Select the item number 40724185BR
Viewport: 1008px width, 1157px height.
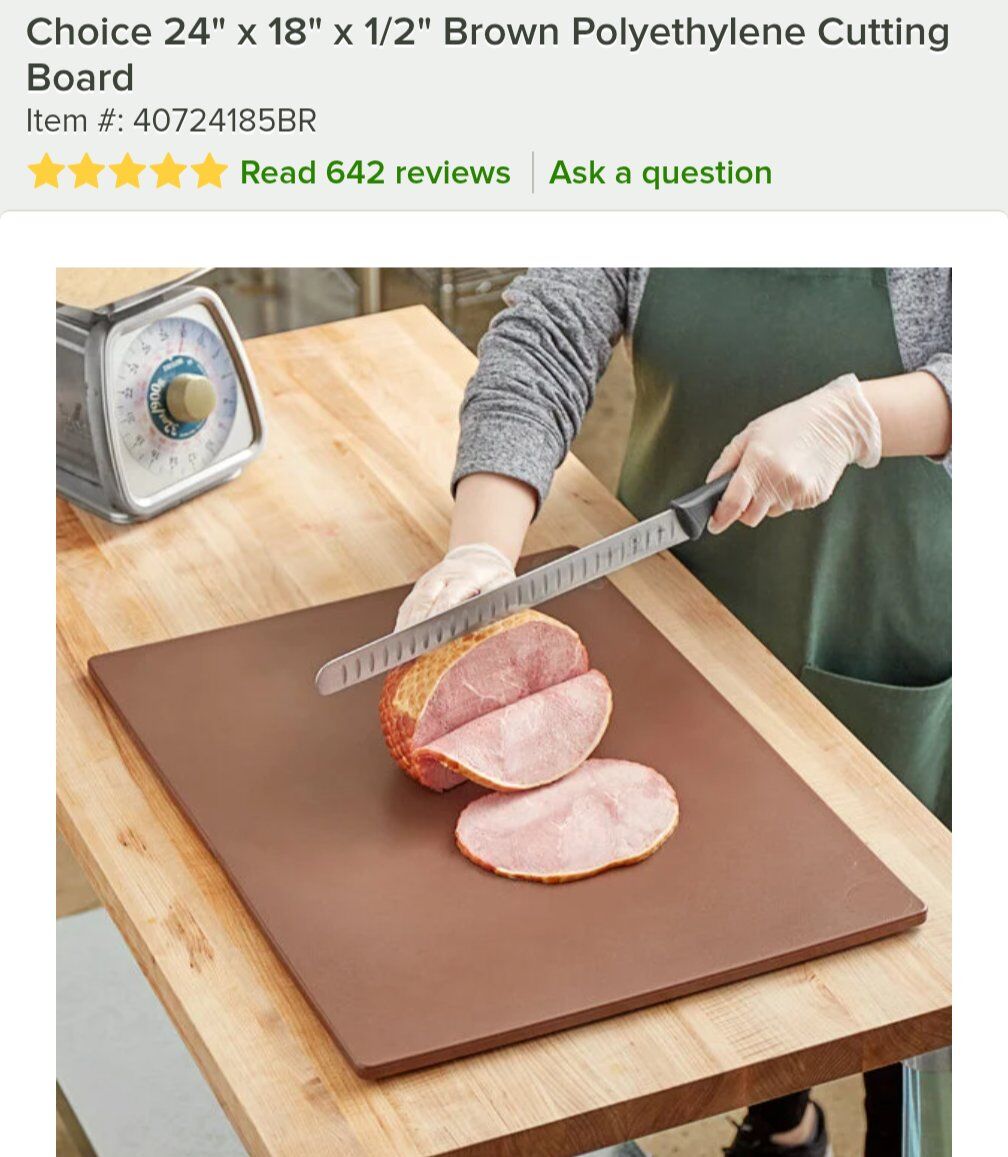224,120
